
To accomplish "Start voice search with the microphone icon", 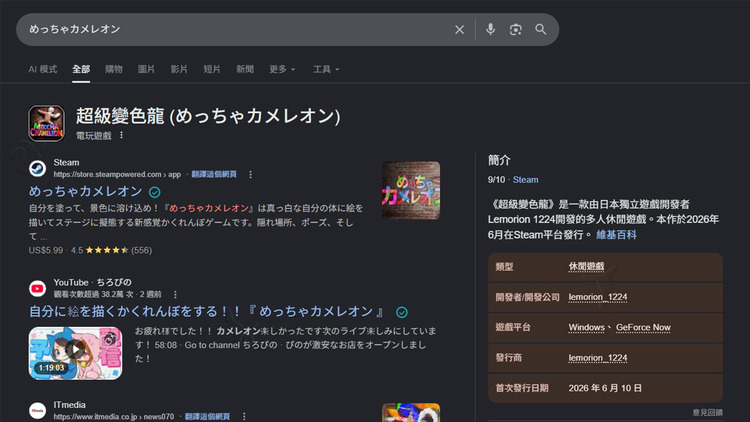I will click(490, 29).
